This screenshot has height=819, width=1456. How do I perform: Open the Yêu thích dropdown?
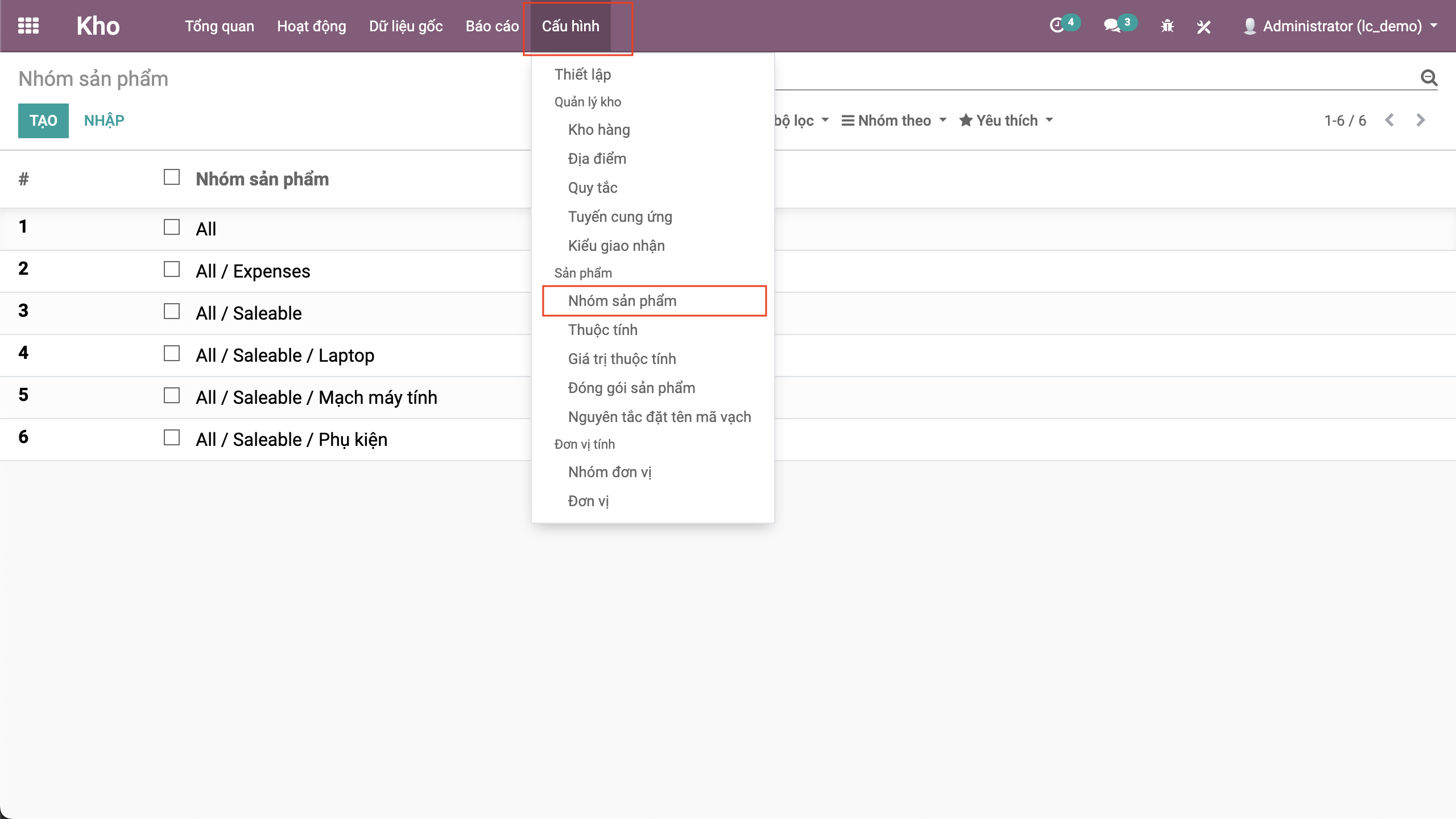pyautogui.click(x=1006, y=120)
